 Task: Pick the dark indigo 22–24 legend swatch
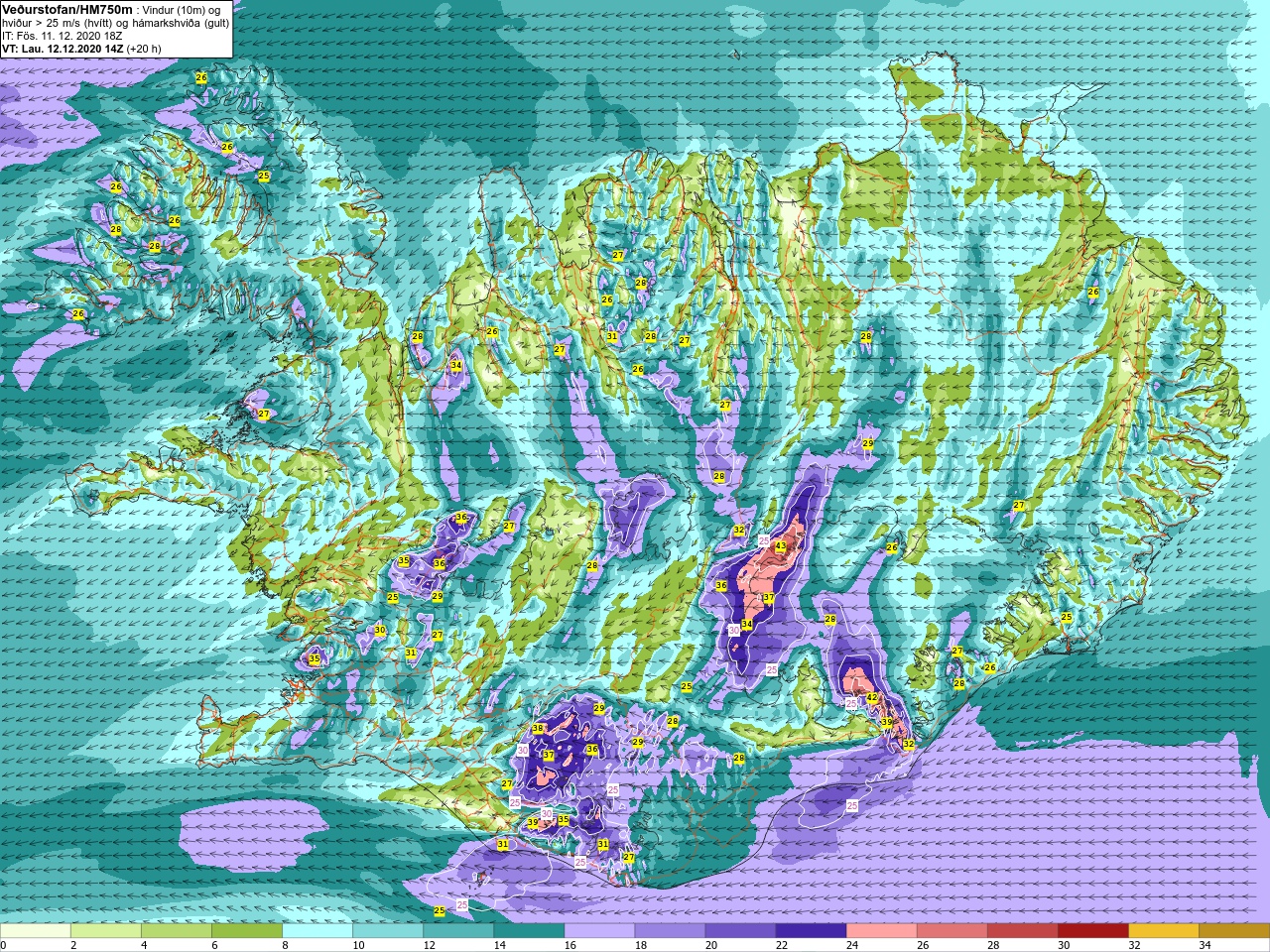point(811,931)
